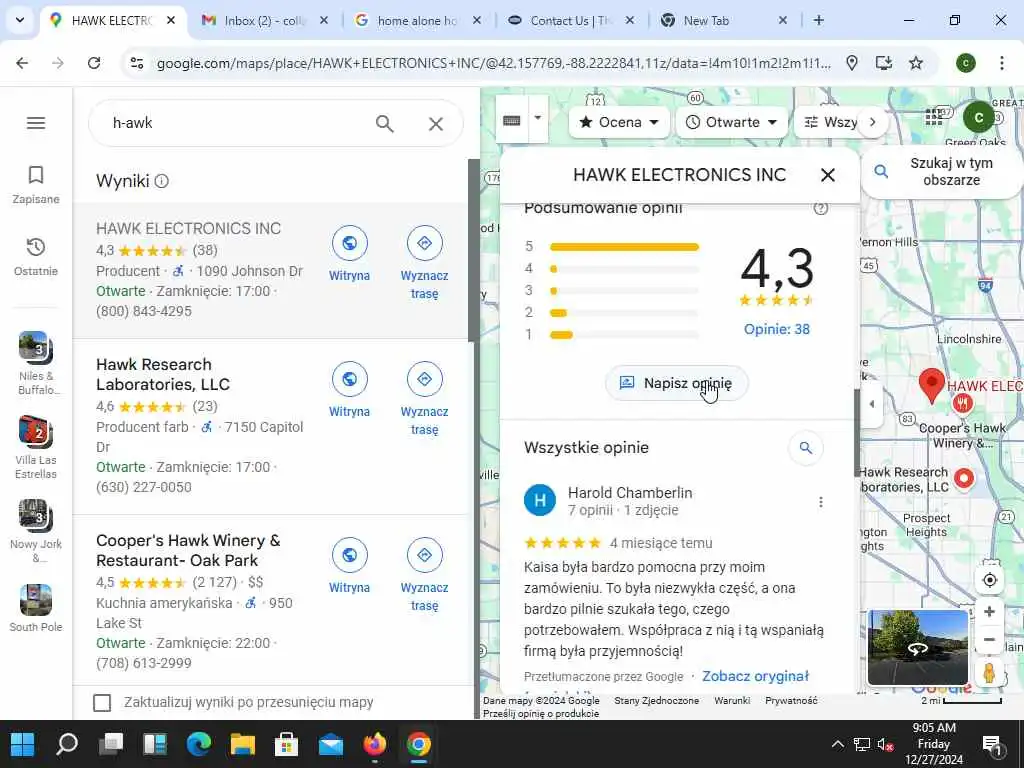Viewport: 1024px width, 768px height.
Task: Search within all reviews
Action: click(x=806, y=448)
